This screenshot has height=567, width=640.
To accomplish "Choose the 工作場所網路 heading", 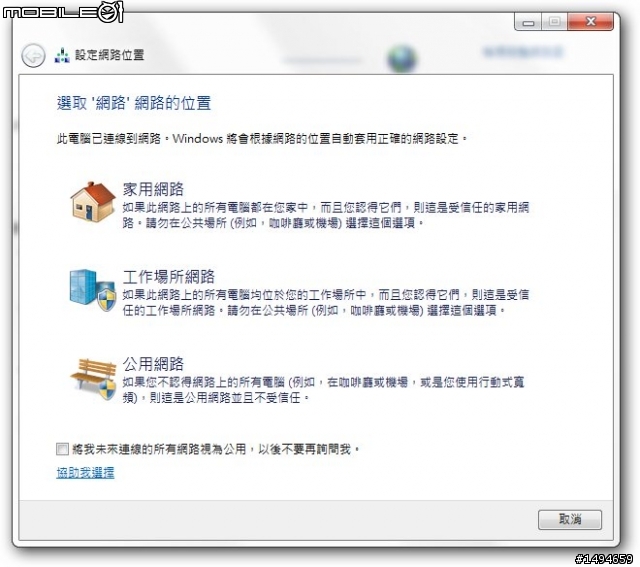I will coord(169,277).
